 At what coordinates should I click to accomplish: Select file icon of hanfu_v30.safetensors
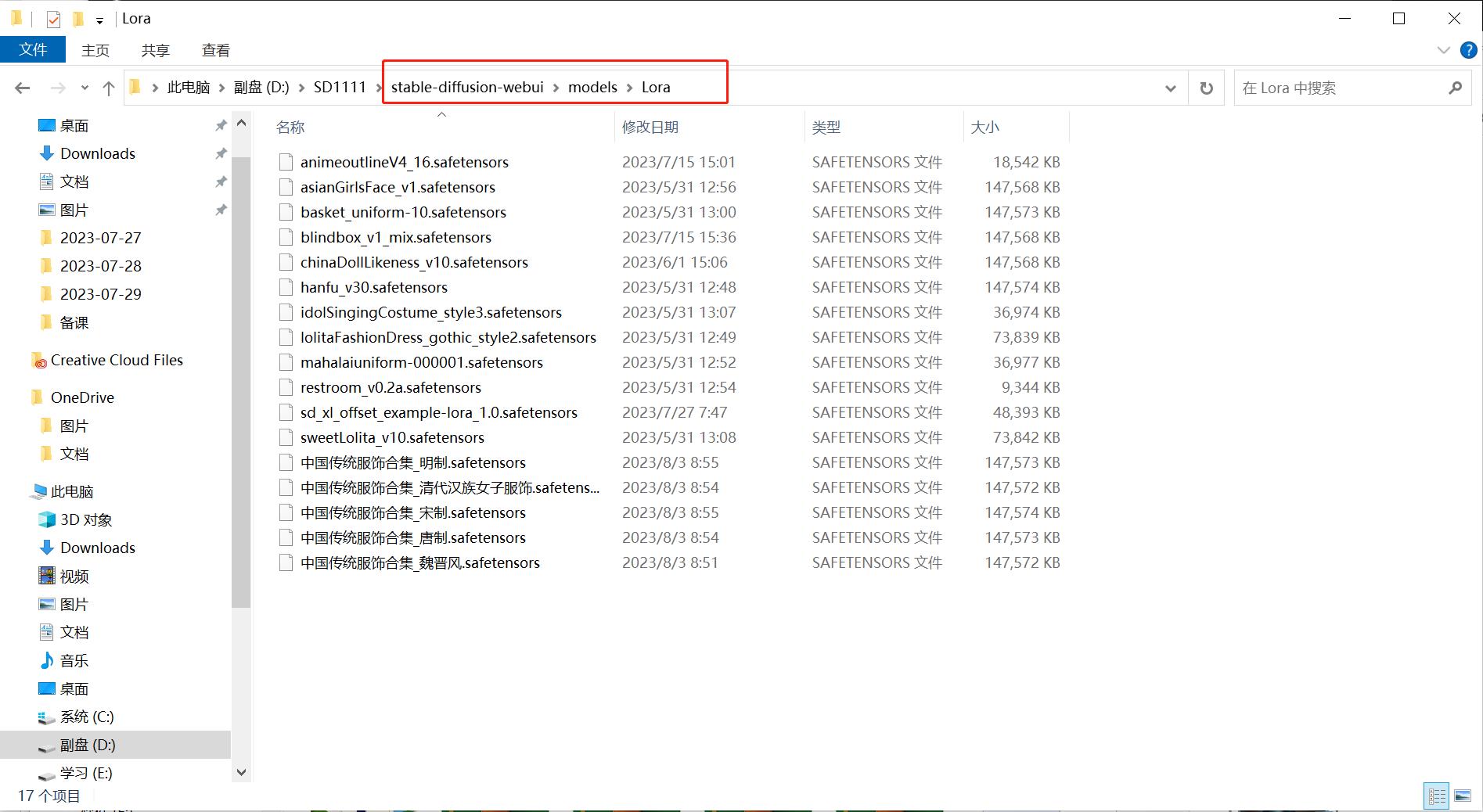tap(286, 287)
